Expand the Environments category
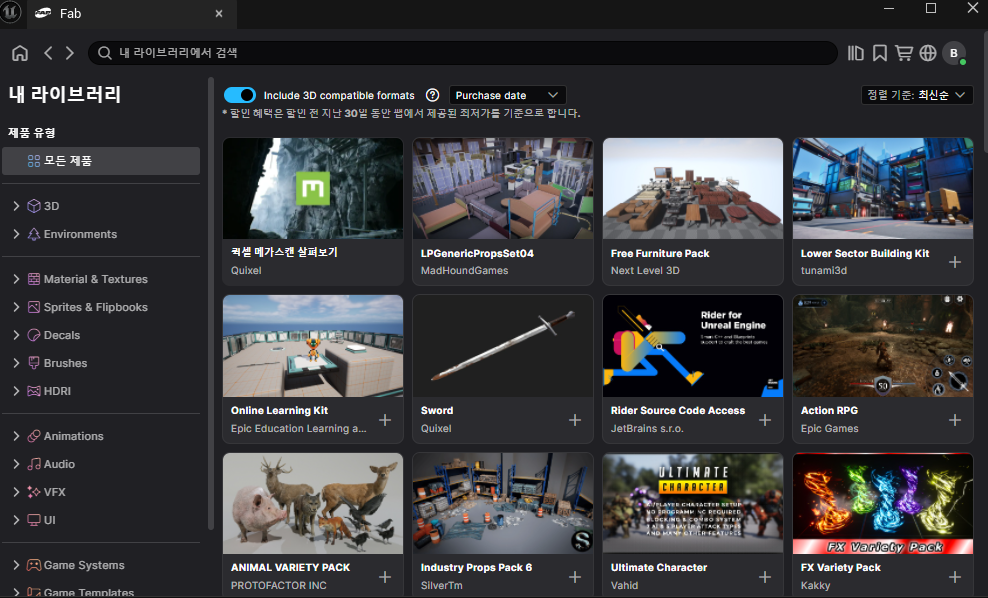This screenshot has width=988, height=598. coord(16,234)
